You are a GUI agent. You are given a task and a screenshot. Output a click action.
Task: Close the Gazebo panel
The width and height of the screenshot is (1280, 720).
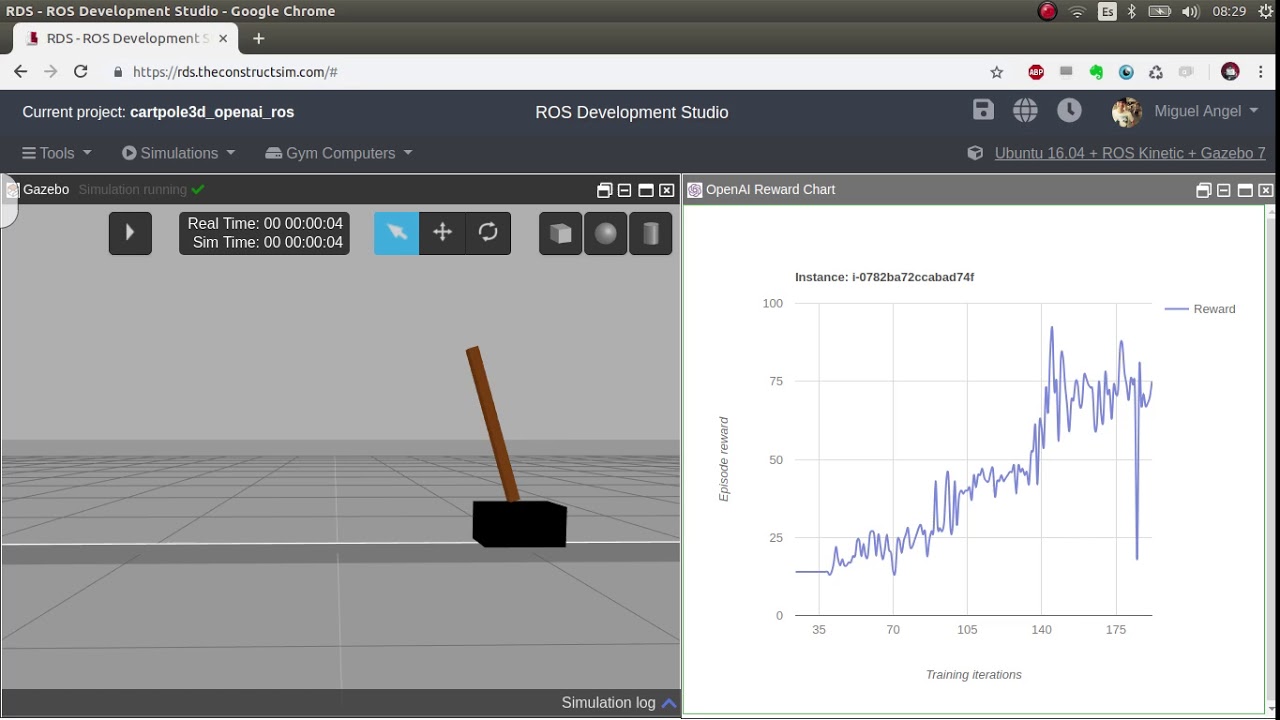coord(667,190)
